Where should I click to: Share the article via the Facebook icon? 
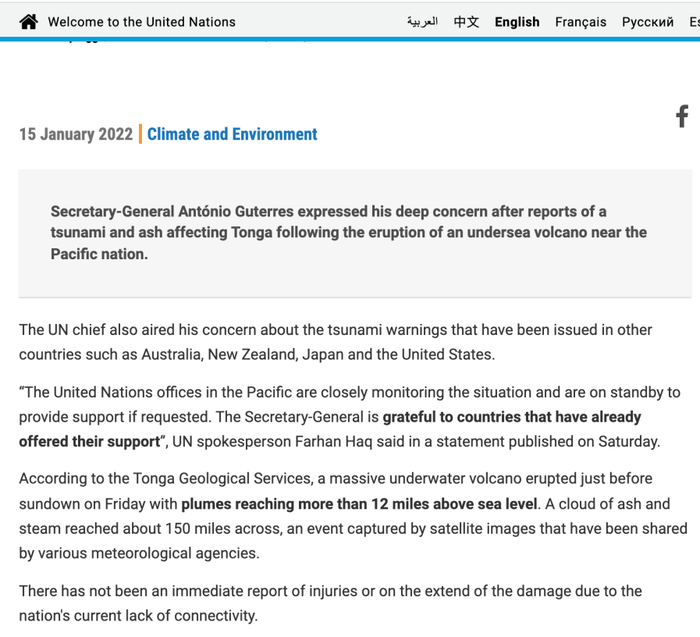point(682,117)
